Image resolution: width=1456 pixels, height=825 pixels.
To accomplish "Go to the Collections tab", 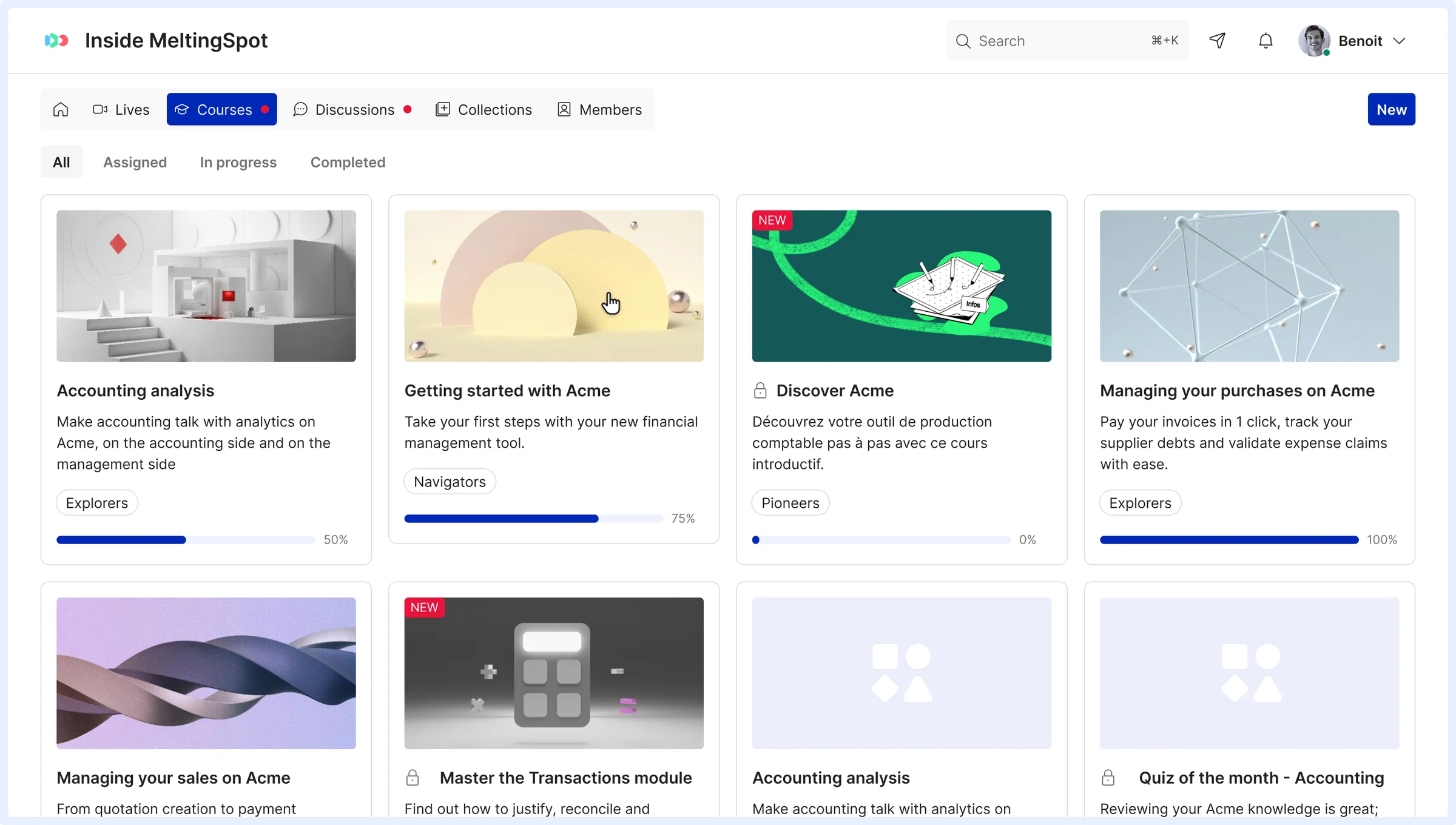I will click(x=484, y=109).
